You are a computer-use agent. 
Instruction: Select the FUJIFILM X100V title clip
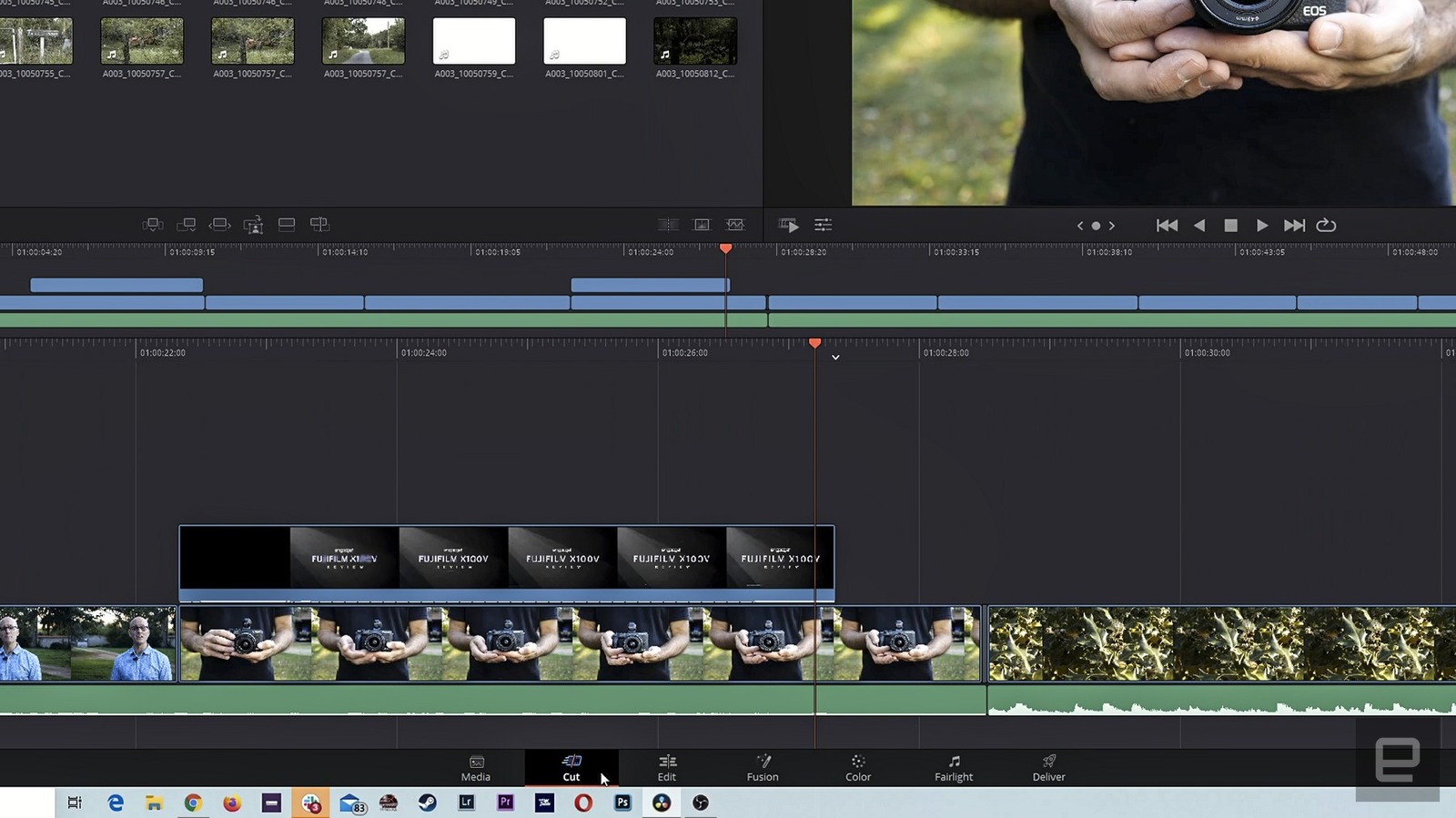click(506, 559)
